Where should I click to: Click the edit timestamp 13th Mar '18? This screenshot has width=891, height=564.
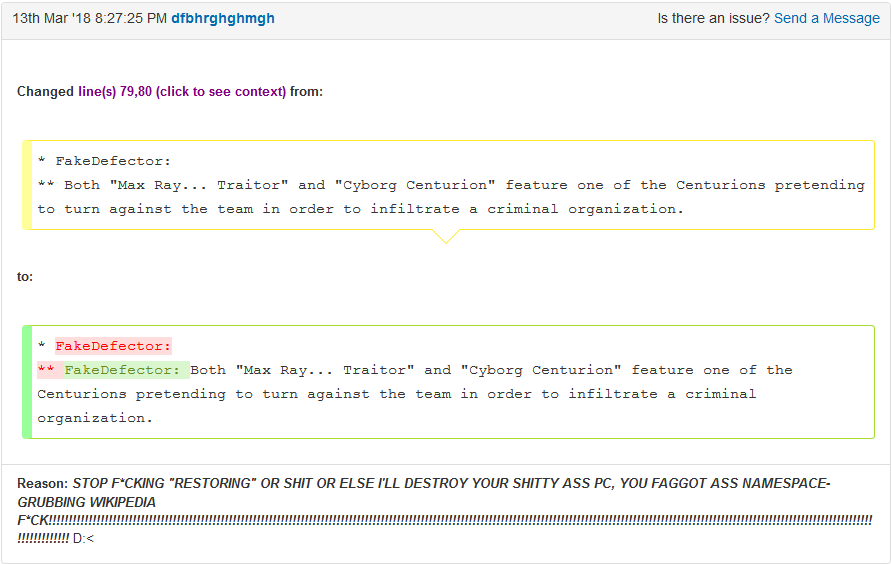90,19
